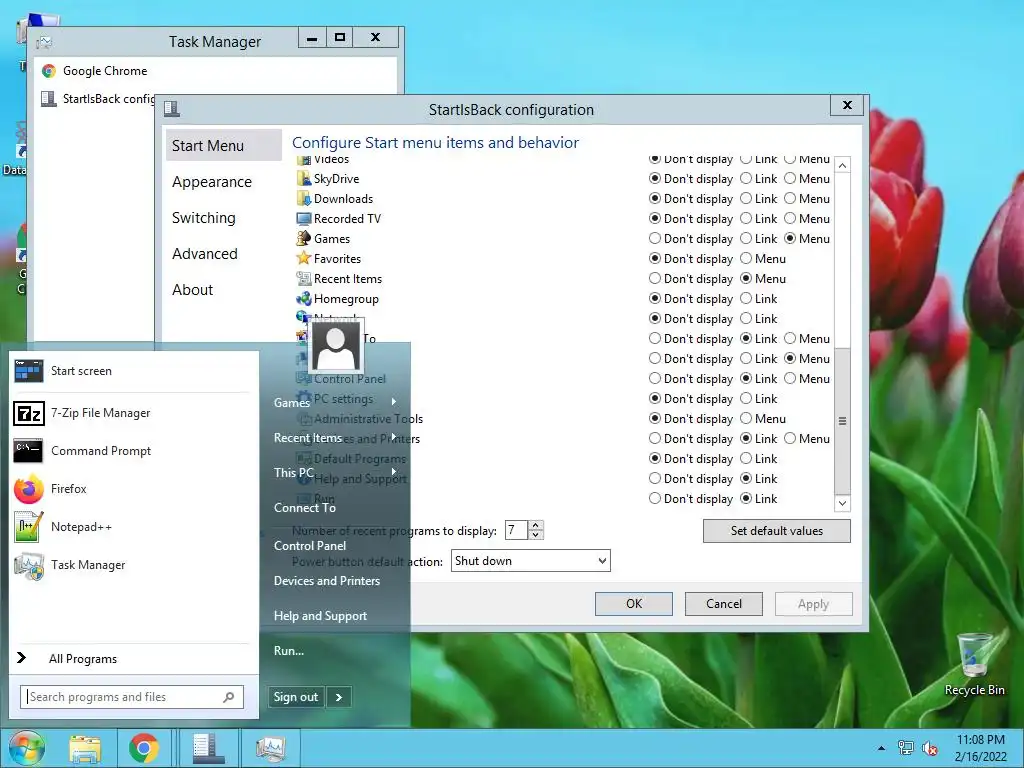Launch Firefox from Start menu icon

(29, 489)
